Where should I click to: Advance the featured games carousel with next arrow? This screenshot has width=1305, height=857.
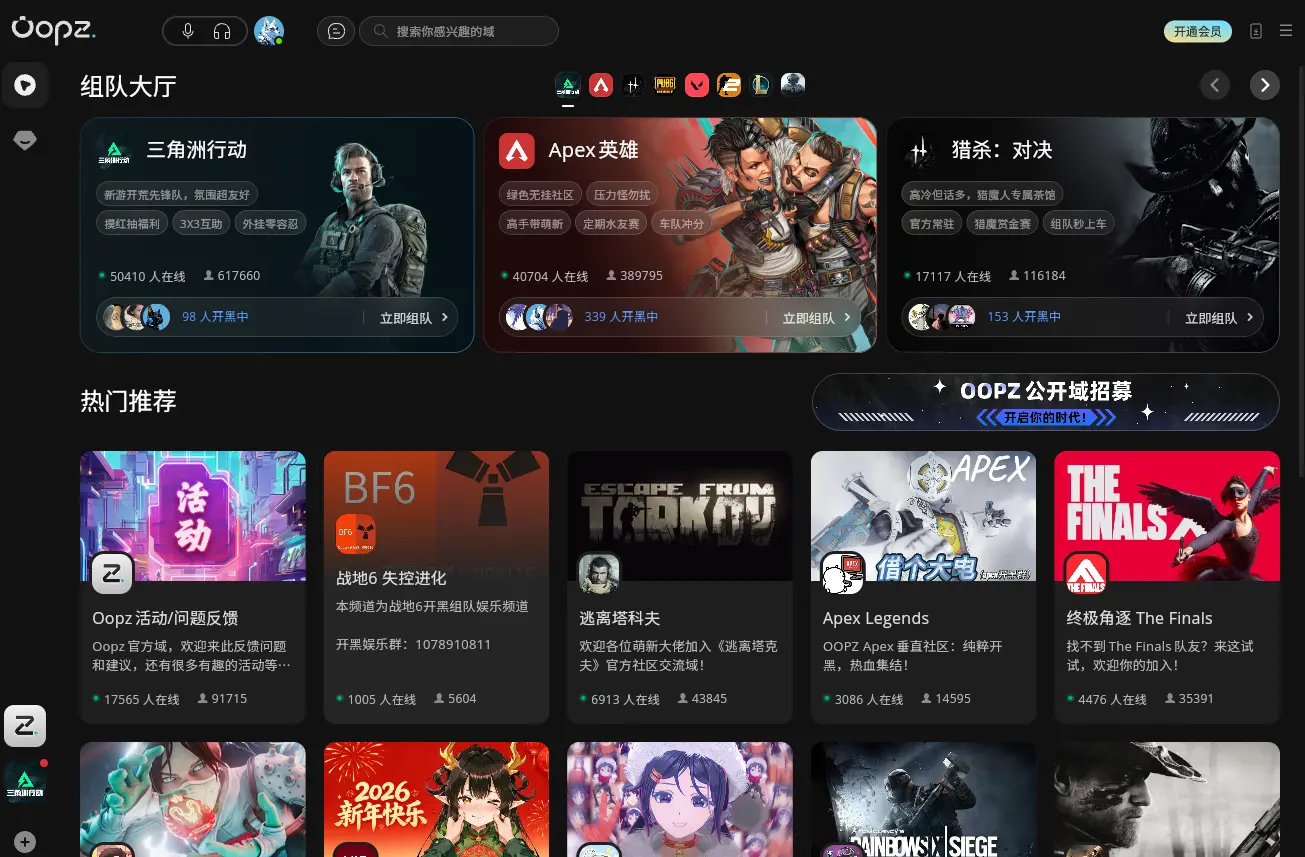1264,85
